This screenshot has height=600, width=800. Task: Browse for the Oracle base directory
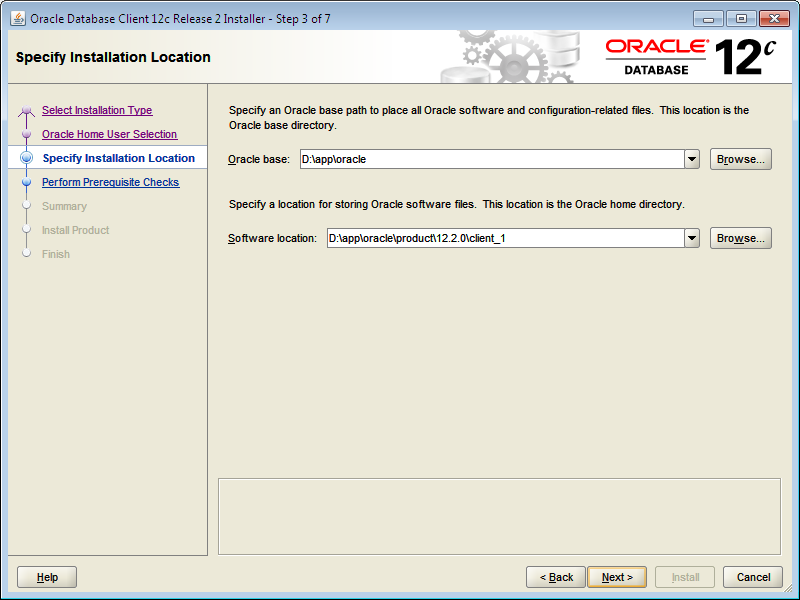point(740,158)
